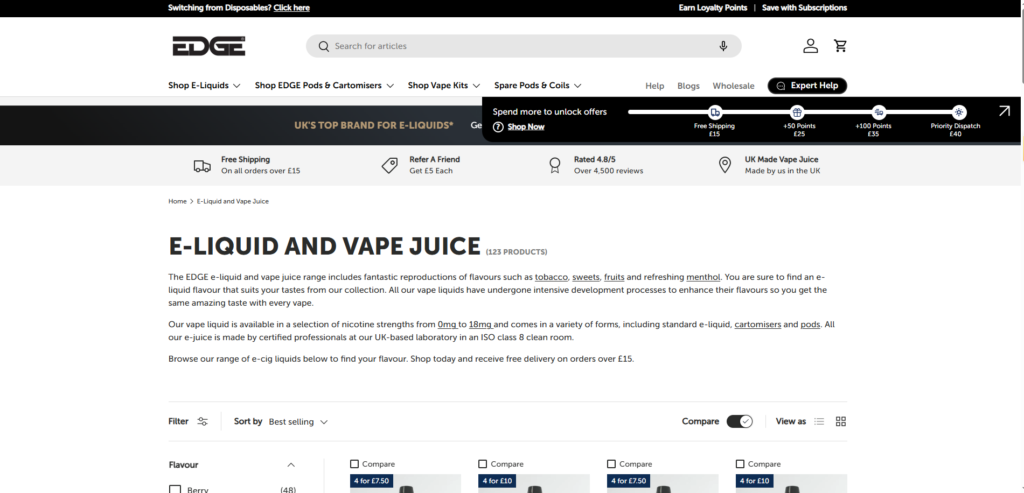Open Shop Vape Kits dropdown menu

coord(444,86)
